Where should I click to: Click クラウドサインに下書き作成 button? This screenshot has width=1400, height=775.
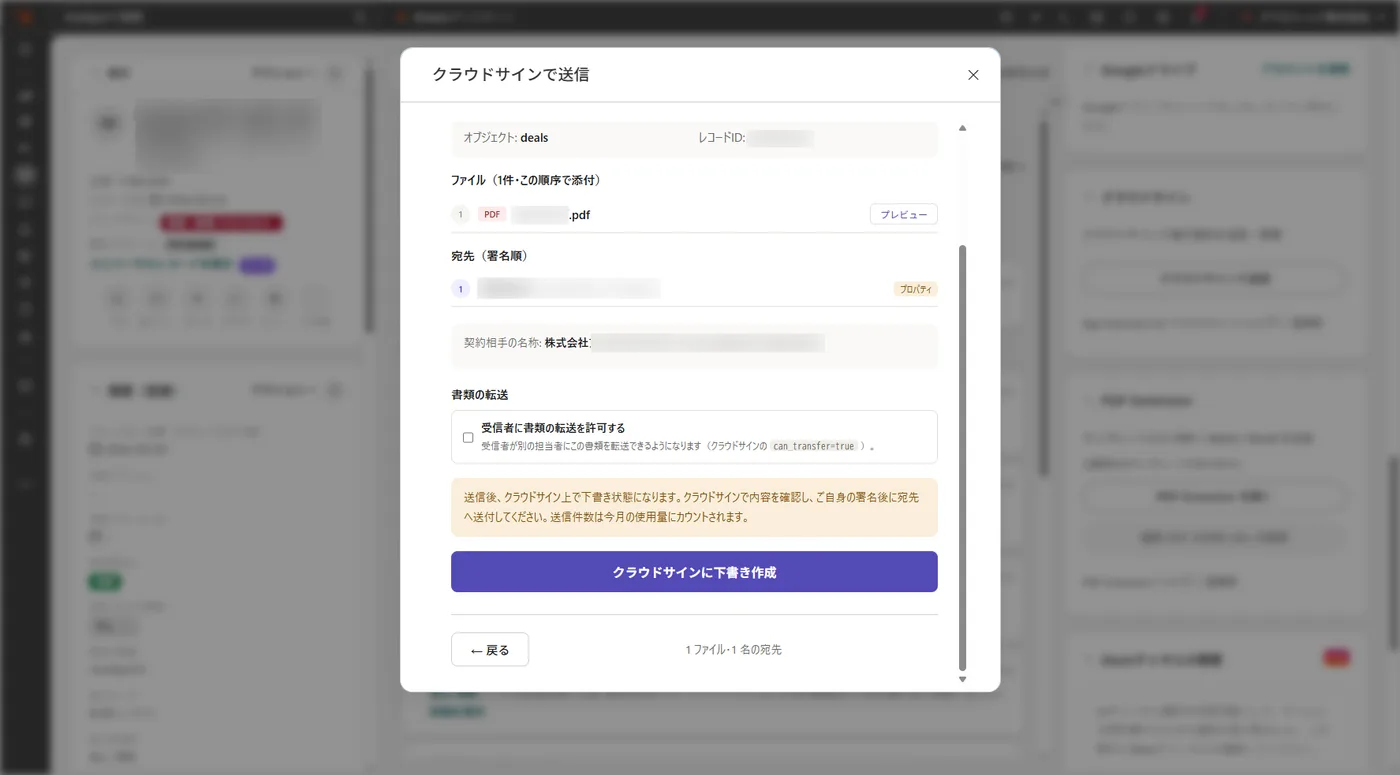click(694, 572)
